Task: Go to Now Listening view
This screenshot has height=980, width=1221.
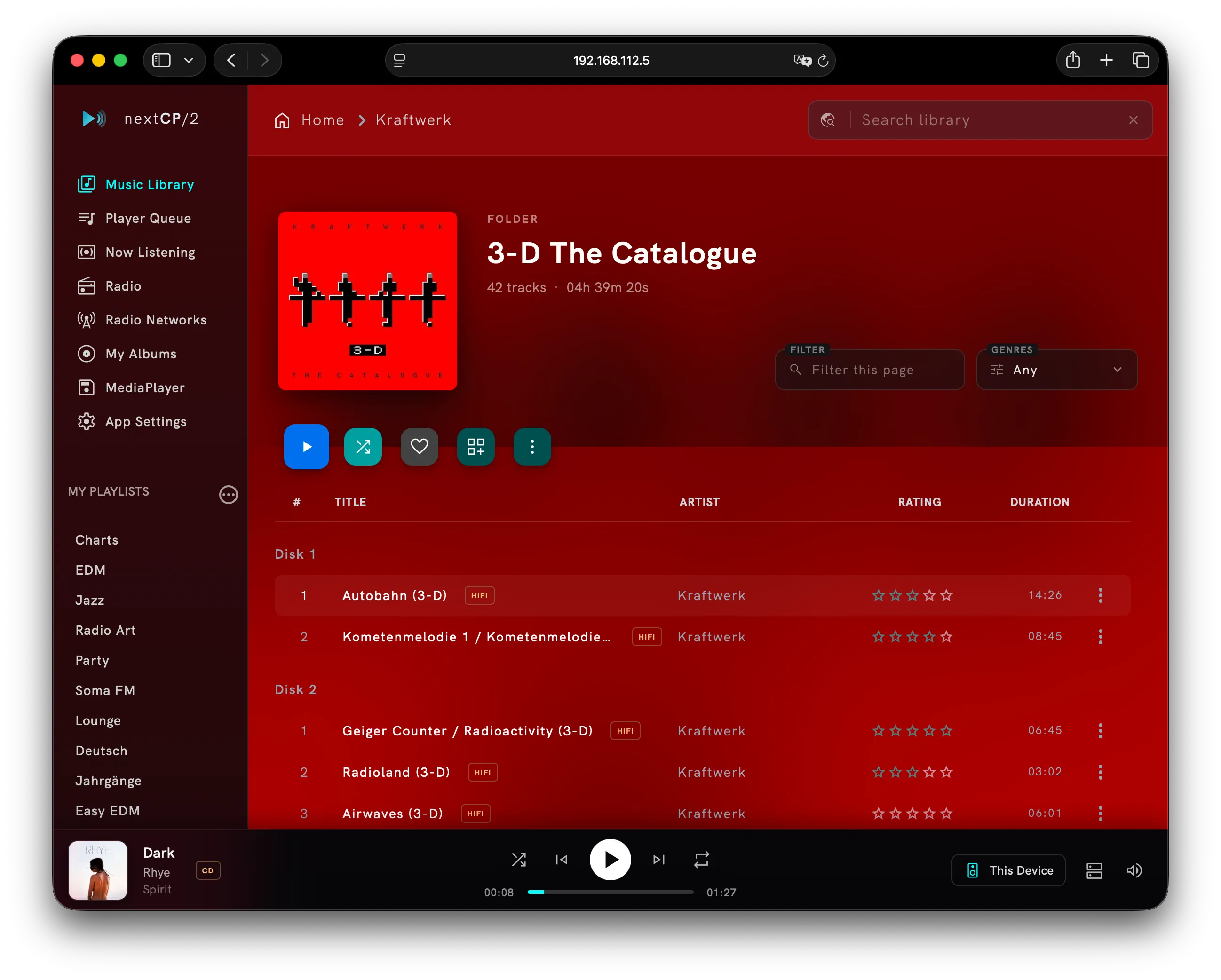Action: (136, 252)
